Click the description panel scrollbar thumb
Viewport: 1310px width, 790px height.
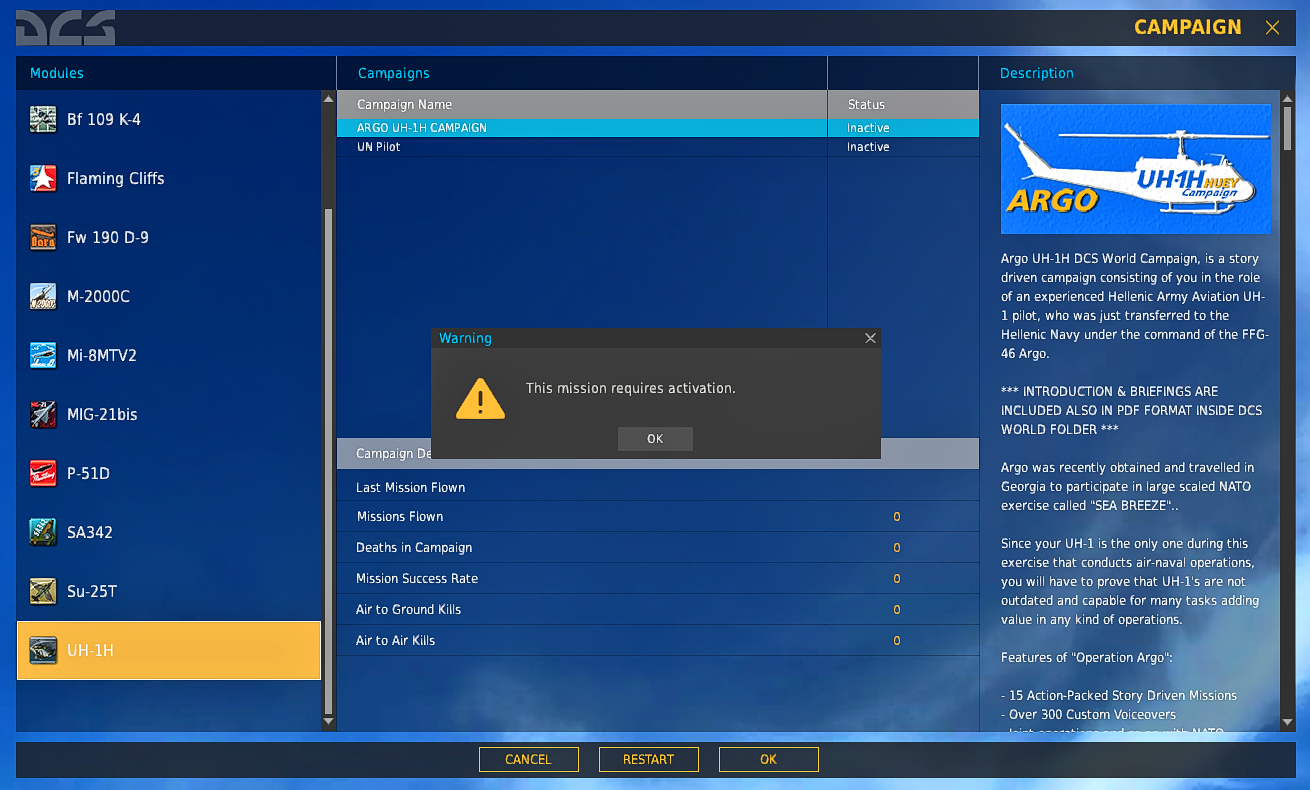tap(1288, 127)
